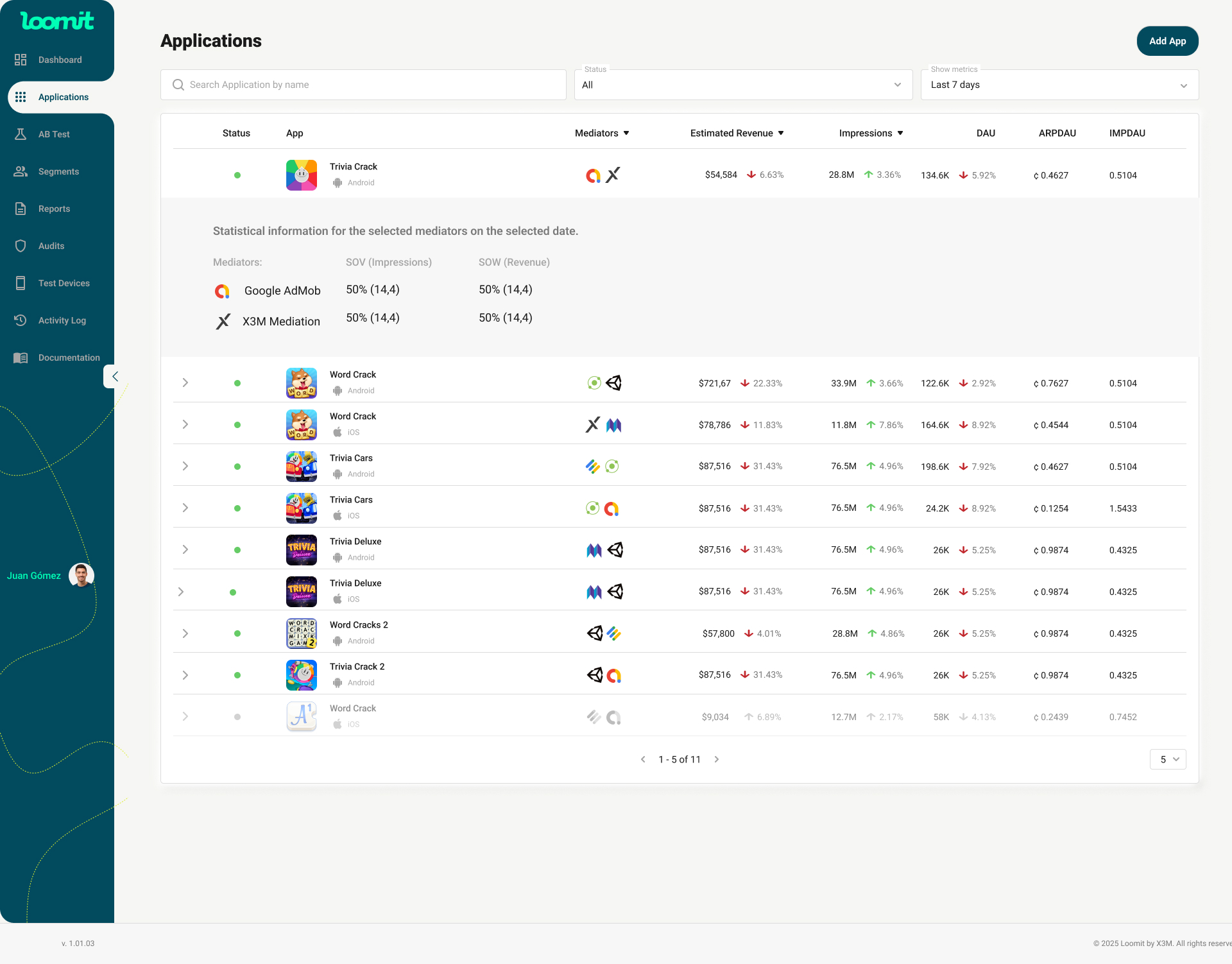Open Reports from the sidebar
Image resolution: width=1232 pixels, height=964 pixels.
(x=54, y=209)
